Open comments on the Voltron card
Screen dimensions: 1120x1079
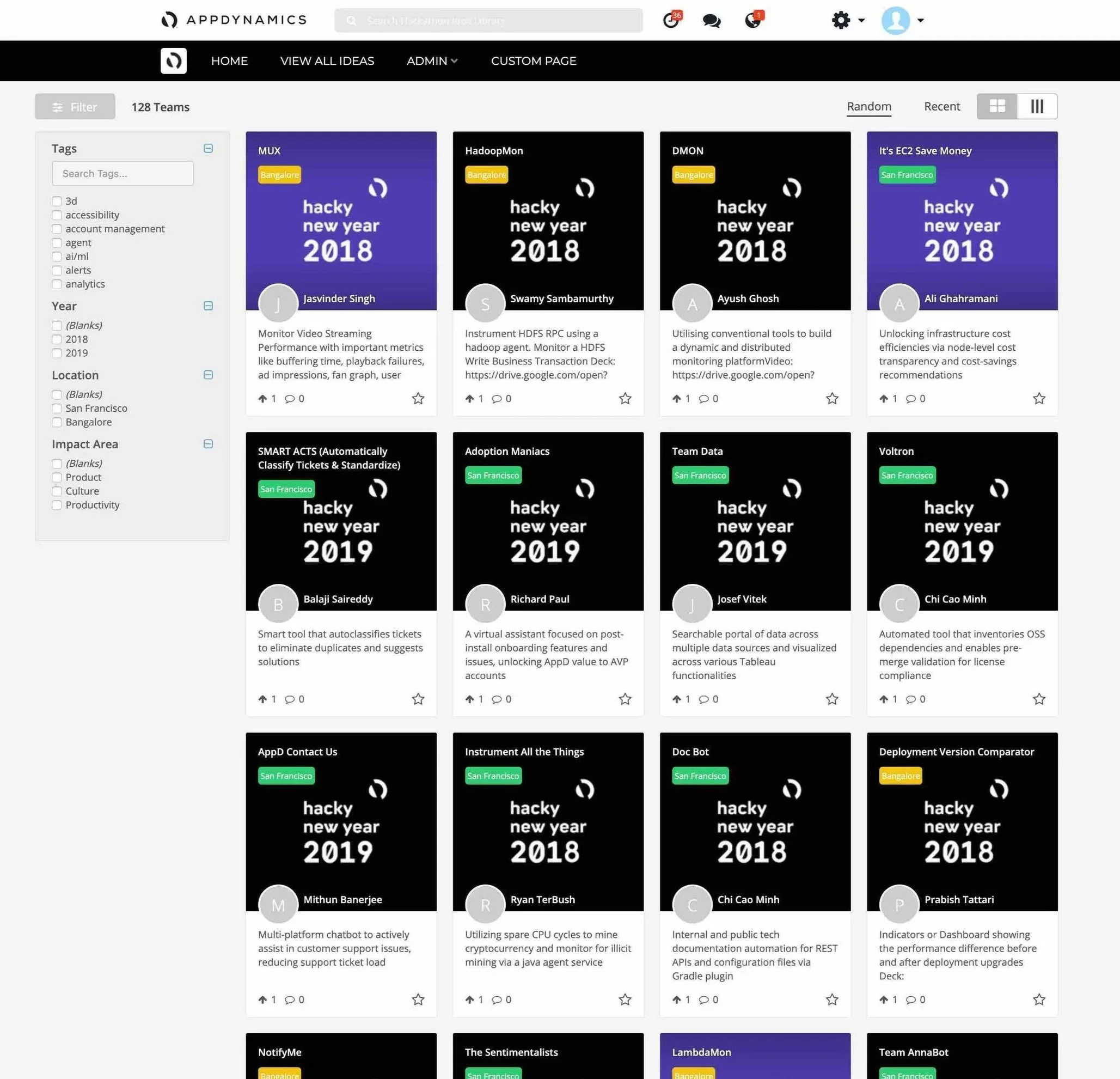point(911,699)
